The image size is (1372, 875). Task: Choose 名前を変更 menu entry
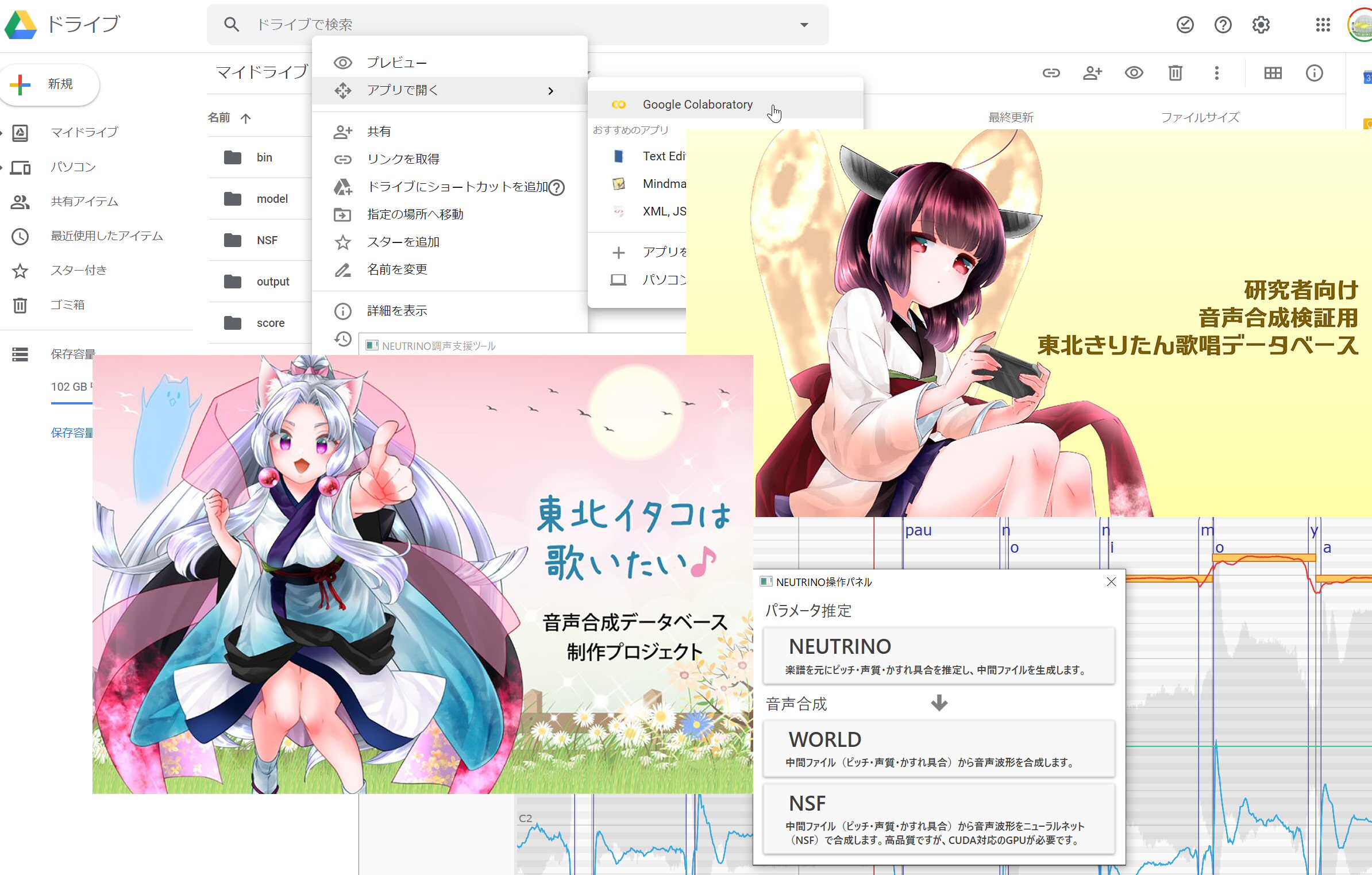(x=449, y=269)
